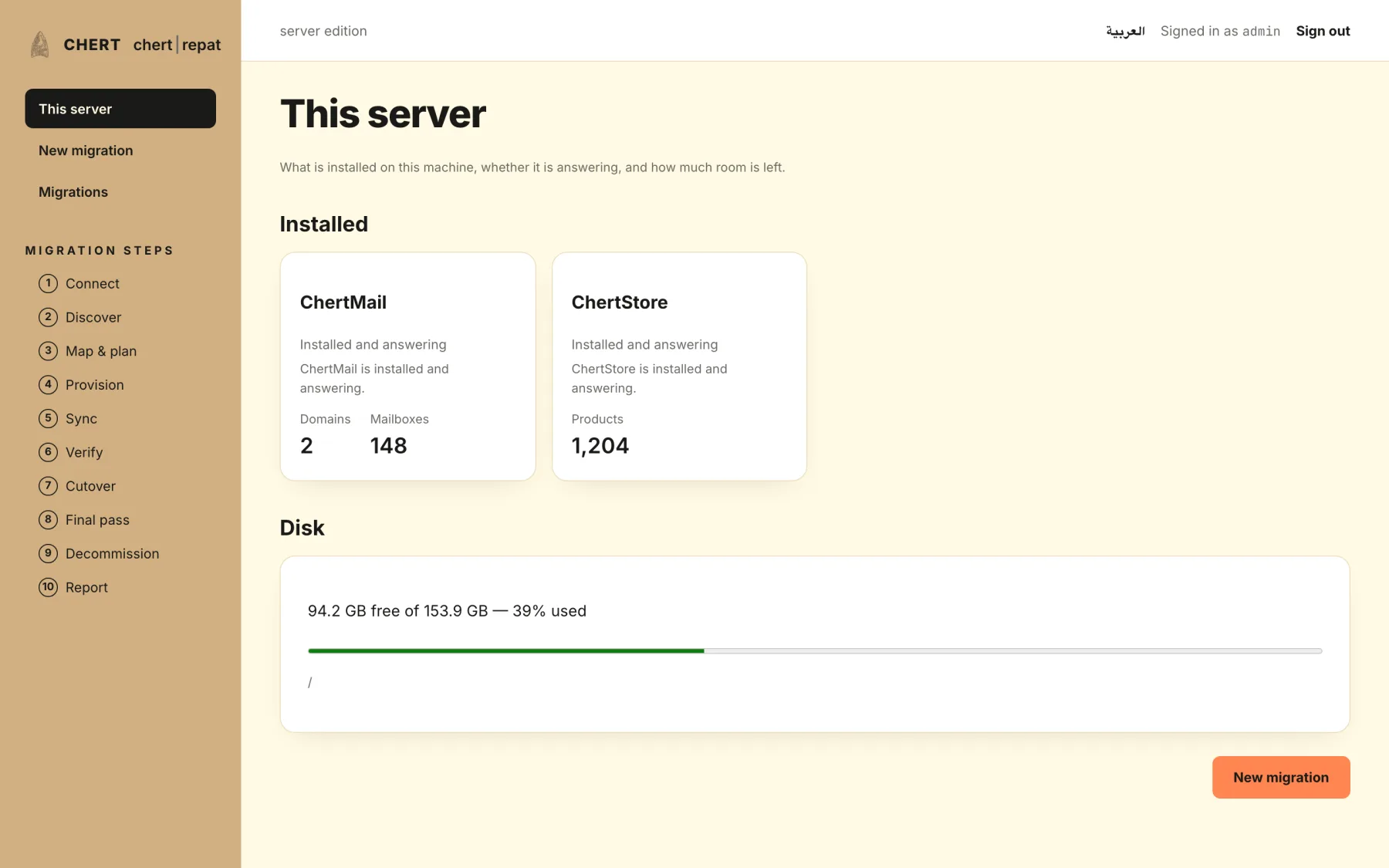Click step 10 circle icon for Report

(x=48, y=587)
